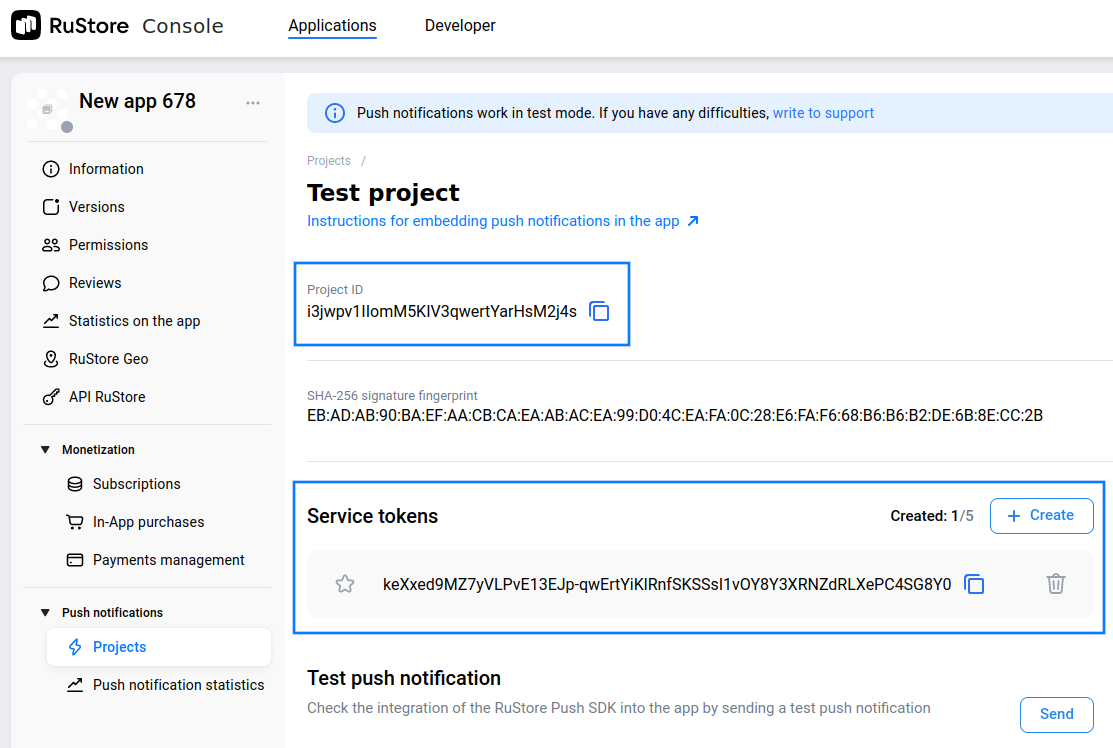Copy the service token value
Screen dimensions: 1113x748
[974, 584]
